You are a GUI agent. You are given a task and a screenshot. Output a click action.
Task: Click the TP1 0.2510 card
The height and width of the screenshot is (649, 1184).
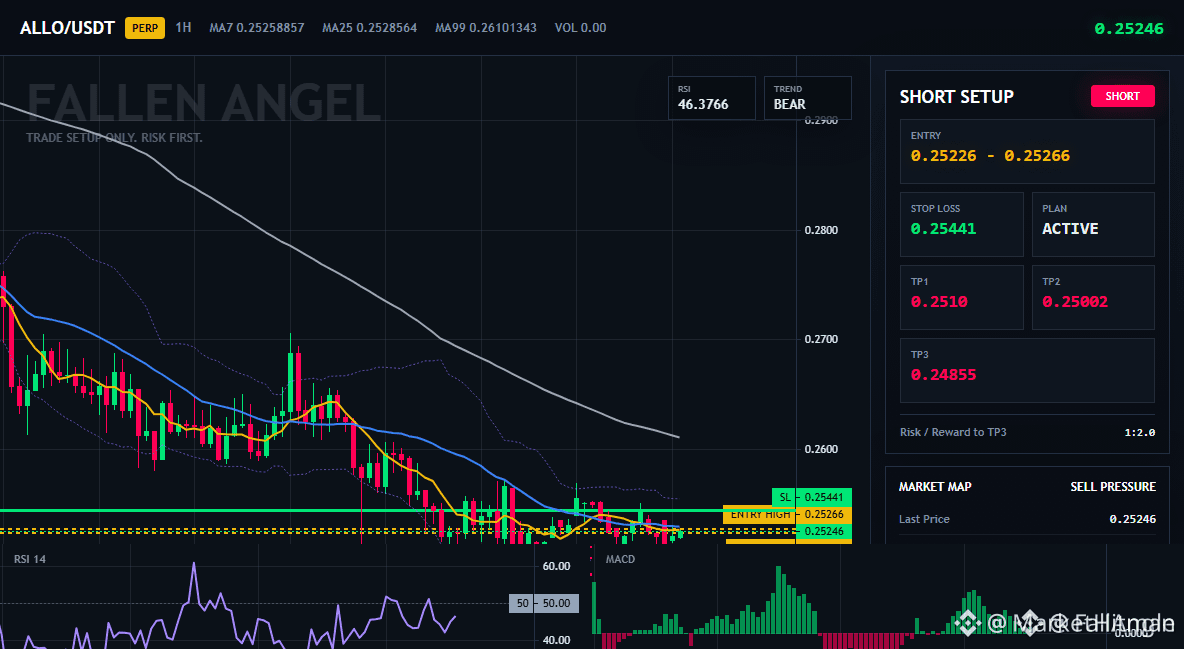961,297
